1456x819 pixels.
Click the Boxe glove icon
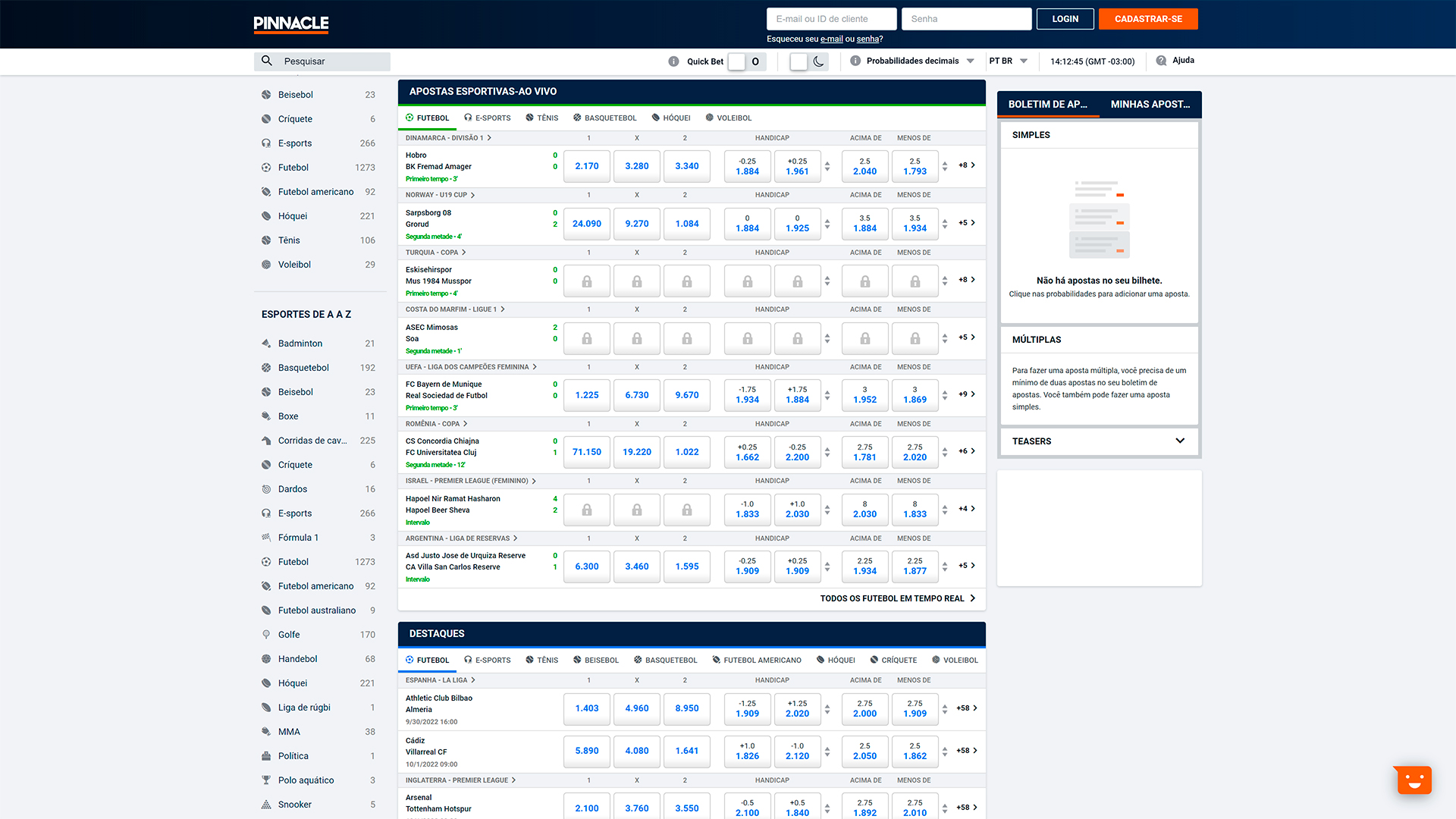click(x=266, y=416)
